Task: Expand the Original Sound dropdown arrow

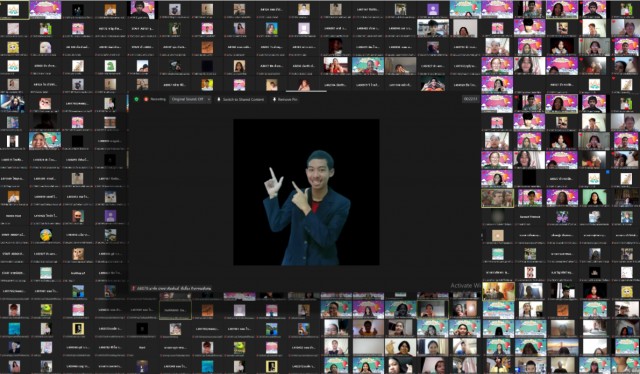Action: coord(209,99)
